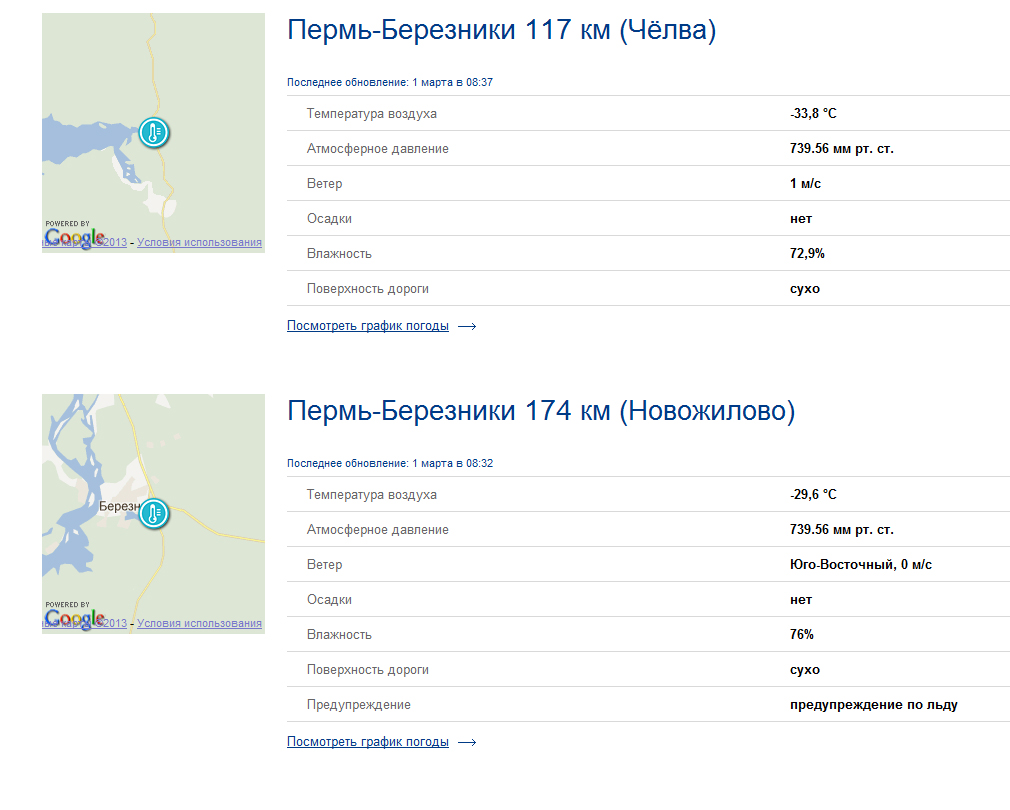Screen dimensions: 1010x810
Task: Click the arrow beside Чёлва's weather graph link
Action: [x=467, y=326]
